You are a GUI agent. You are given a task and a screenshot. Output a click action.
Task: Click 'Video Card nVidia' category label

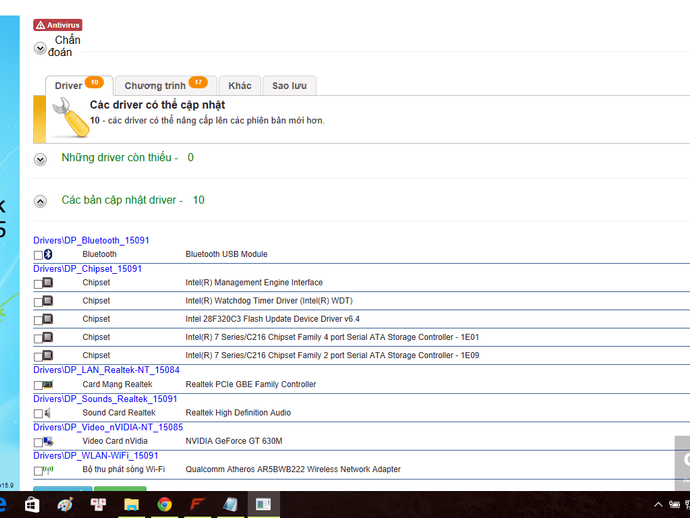click(x=115, y=441)
